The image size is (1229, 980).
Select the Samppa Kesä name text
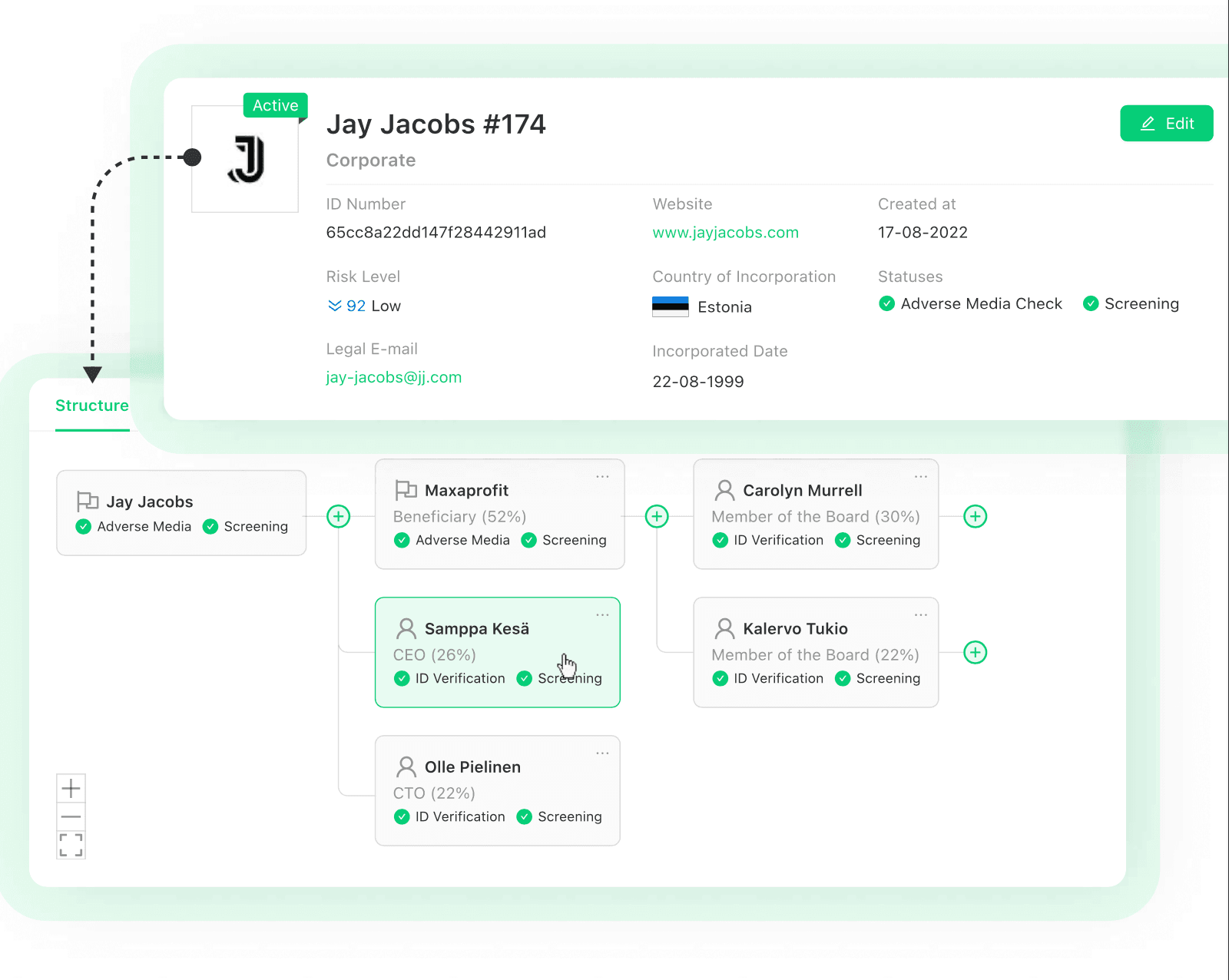(x=476, y=628)
